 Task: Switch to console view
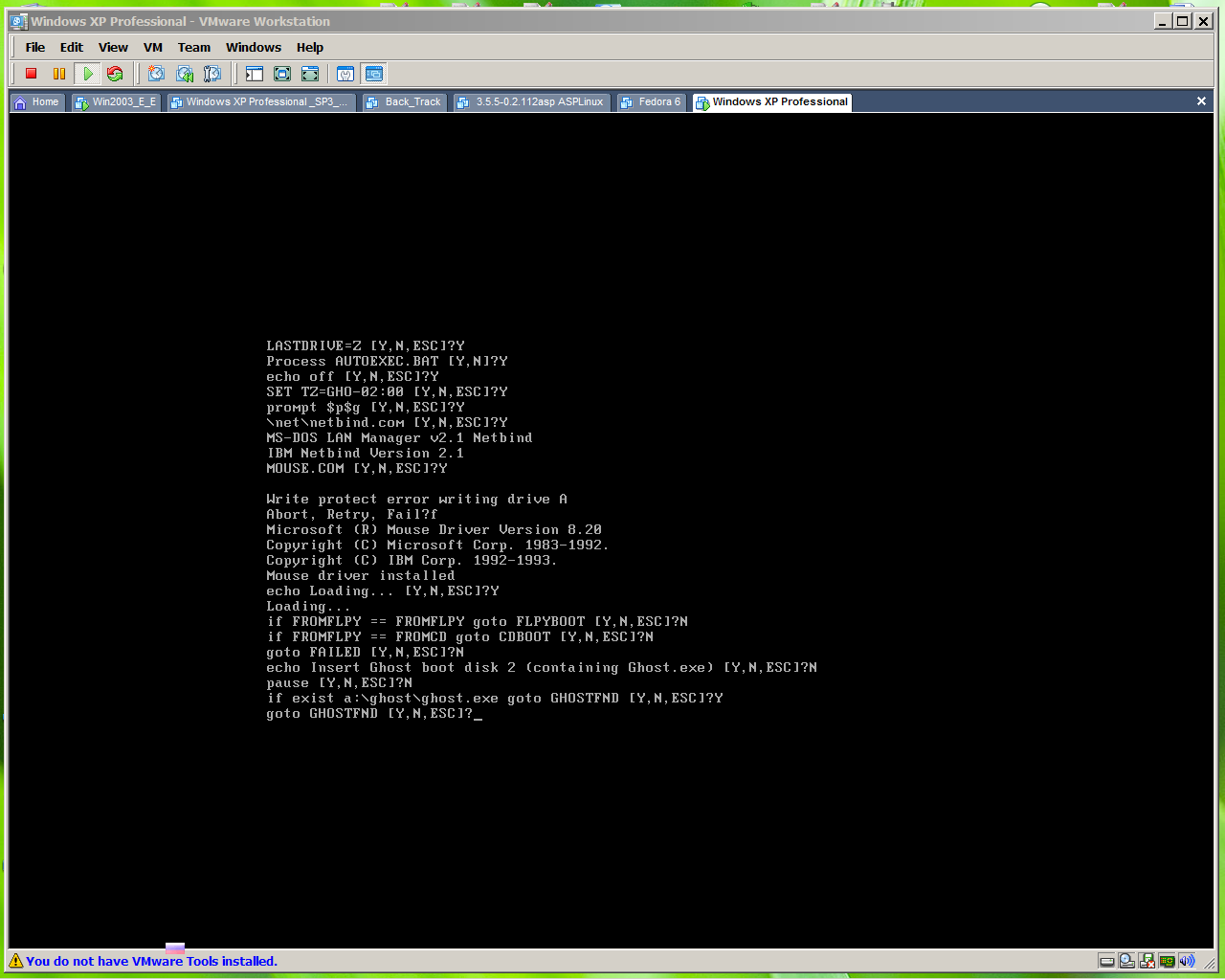[374, 74]
